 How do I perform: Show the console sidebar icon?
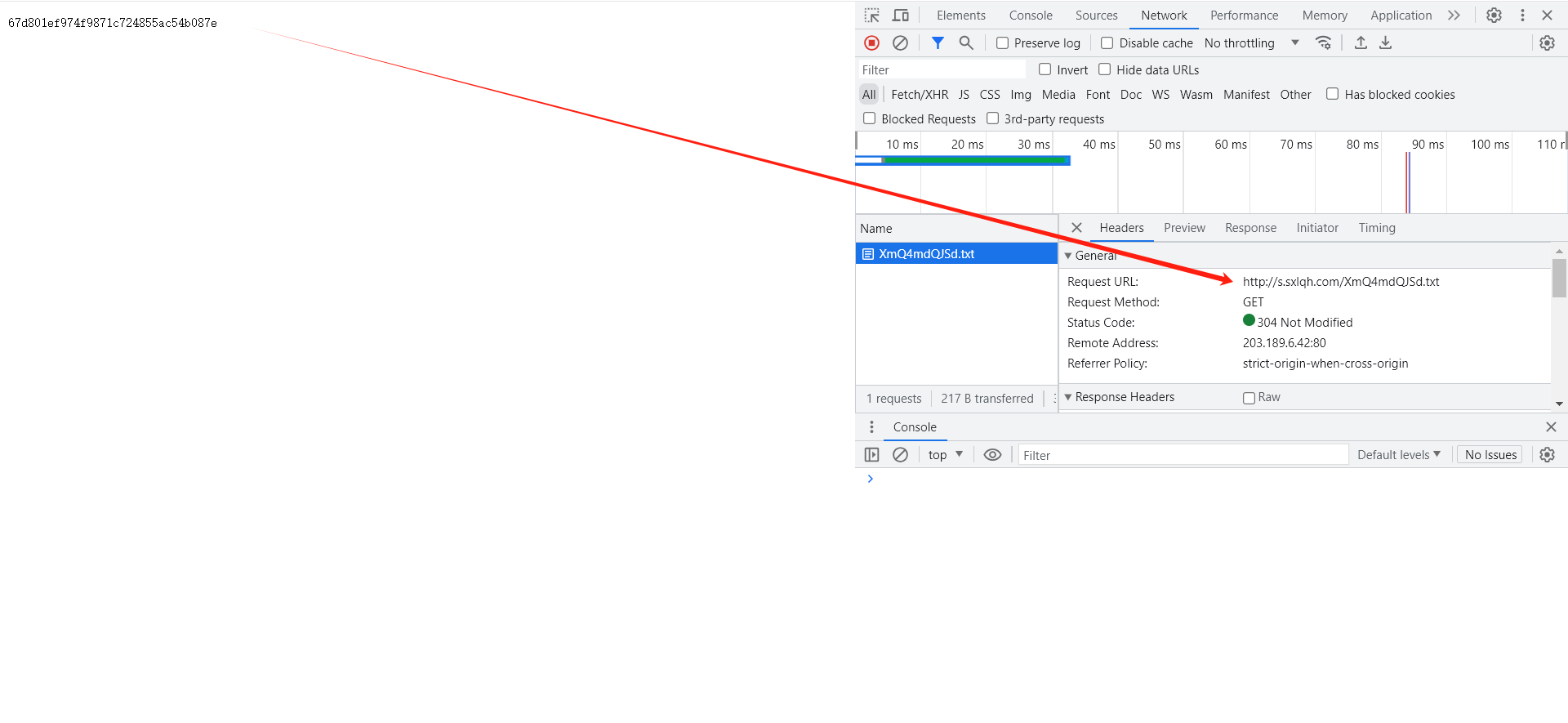tap(871, 455)
